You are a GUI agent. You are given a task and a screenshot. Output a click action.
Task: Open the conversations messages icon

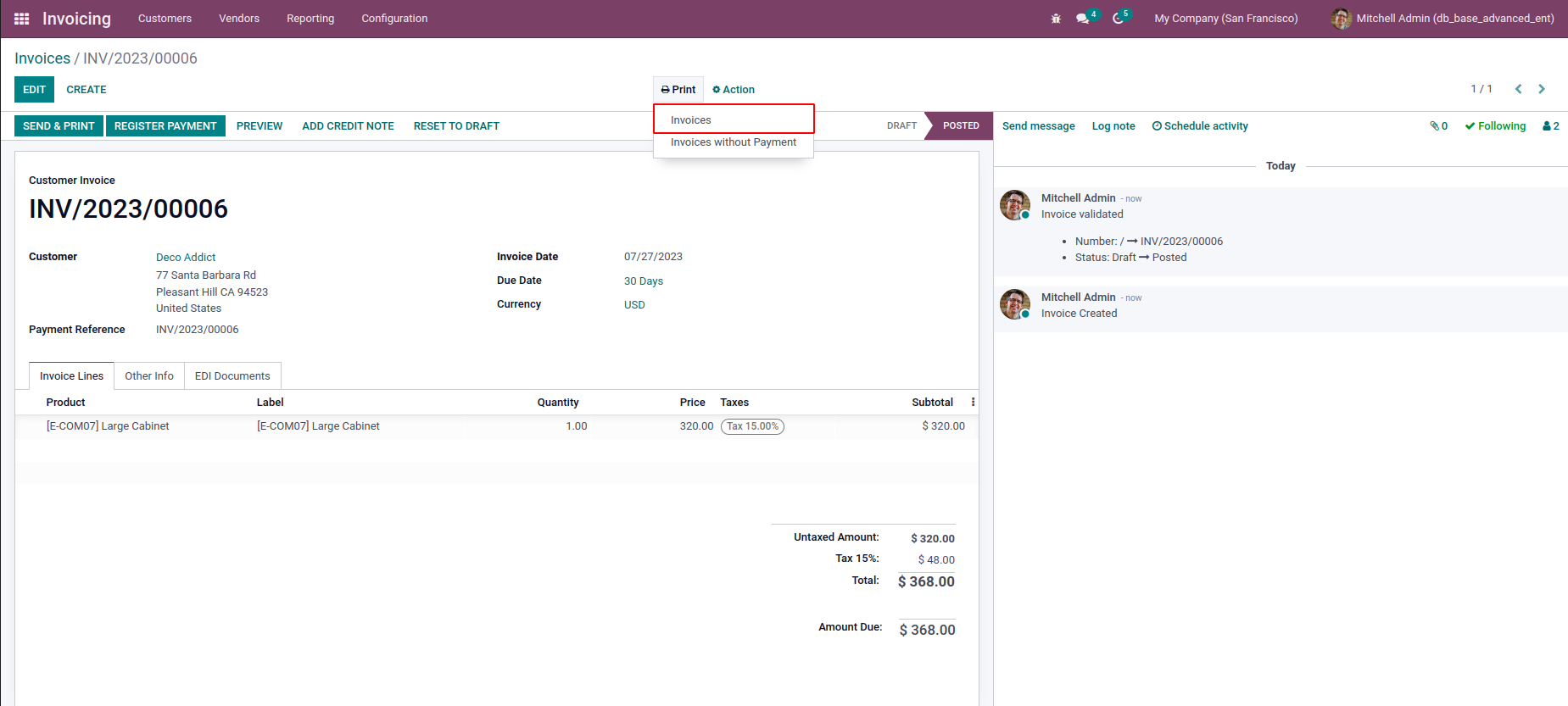click(1083, 19)
